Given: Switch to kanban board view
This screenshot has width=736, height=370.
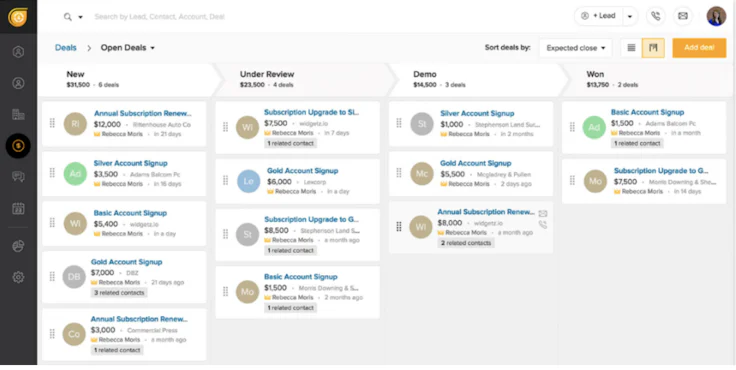Looking at the screenshot, I should [653, 48].
